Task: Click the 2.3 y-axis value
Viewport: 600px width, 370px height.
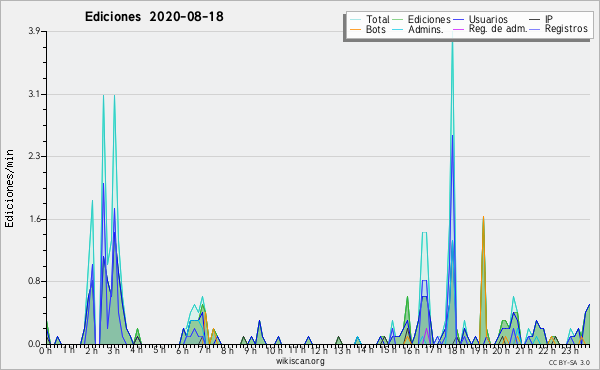Action: [x=34, y=156]
